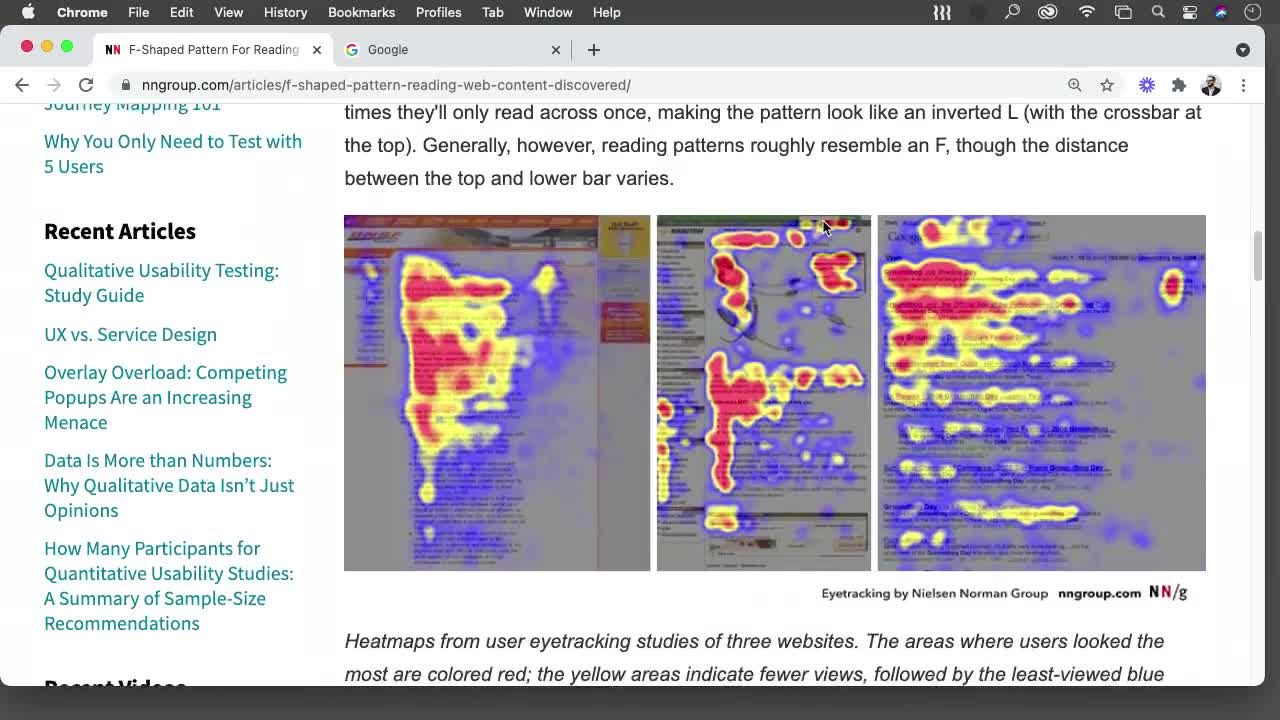Open the tab search chevron in the tab strip
Viewport: 1280px width, 720px height.
tap(1243, 49)
